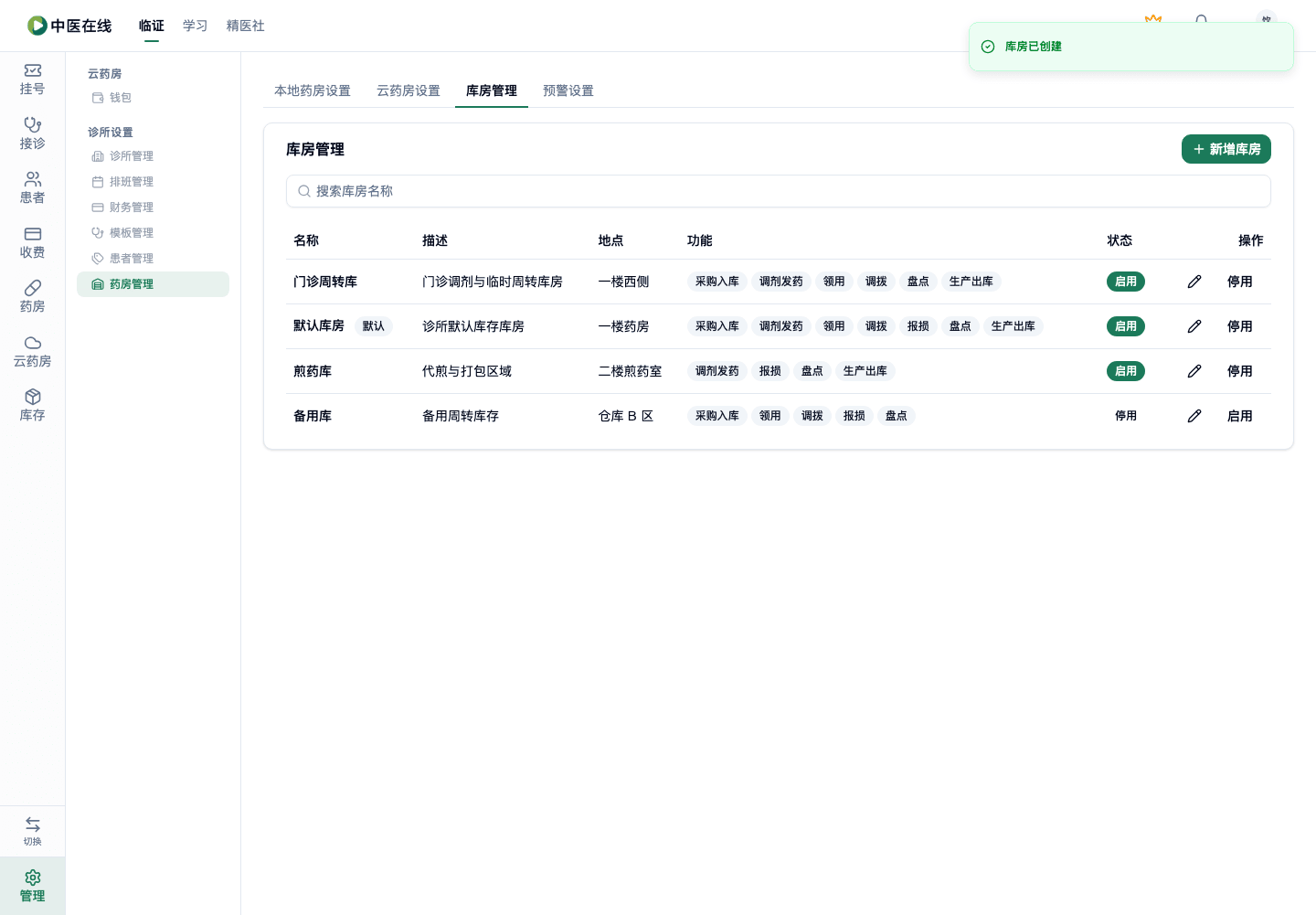Disable 默认库房 with its 停用 action
1316x915 pixels.
point(1239,326)
